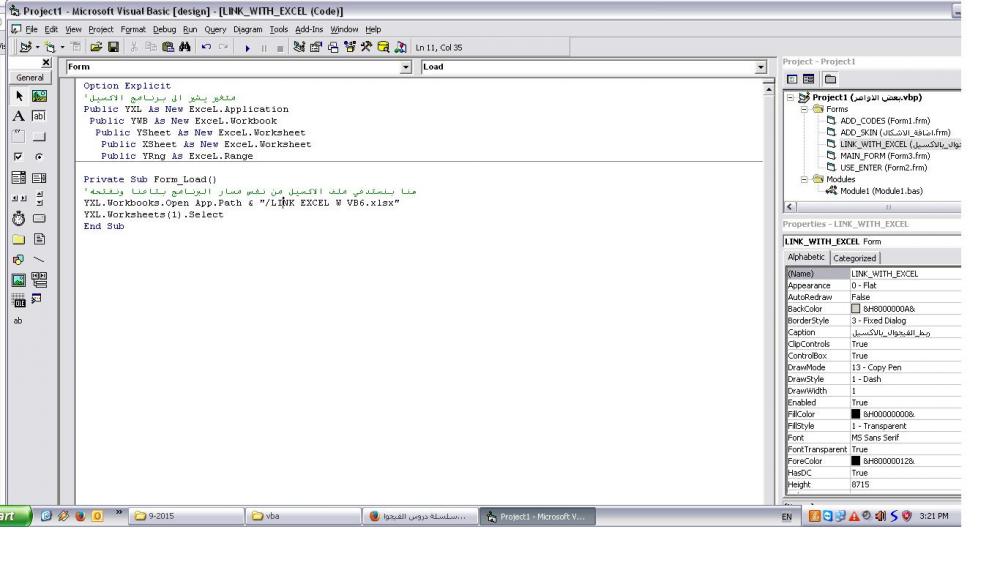The height and width of the screenshot is (562, 1000).
Task: Select the Frame control tool
Action: 18,137
